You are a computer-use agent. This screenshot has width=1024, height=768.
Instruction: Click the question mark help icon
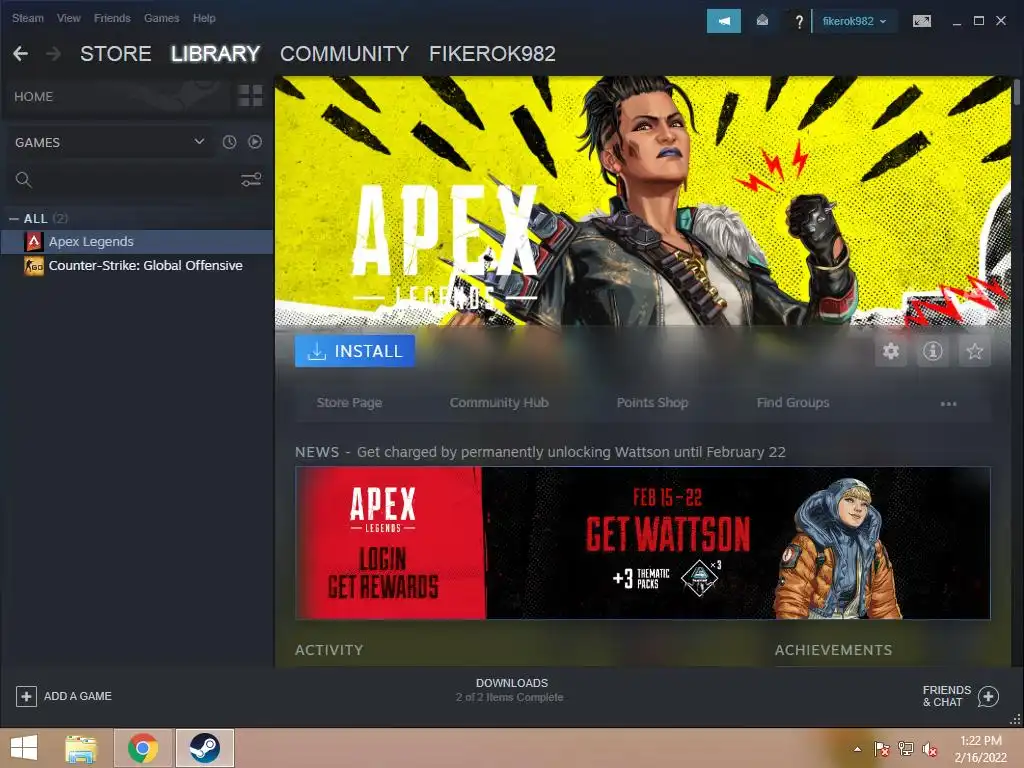pyautogui.click(x=799, y=22)
